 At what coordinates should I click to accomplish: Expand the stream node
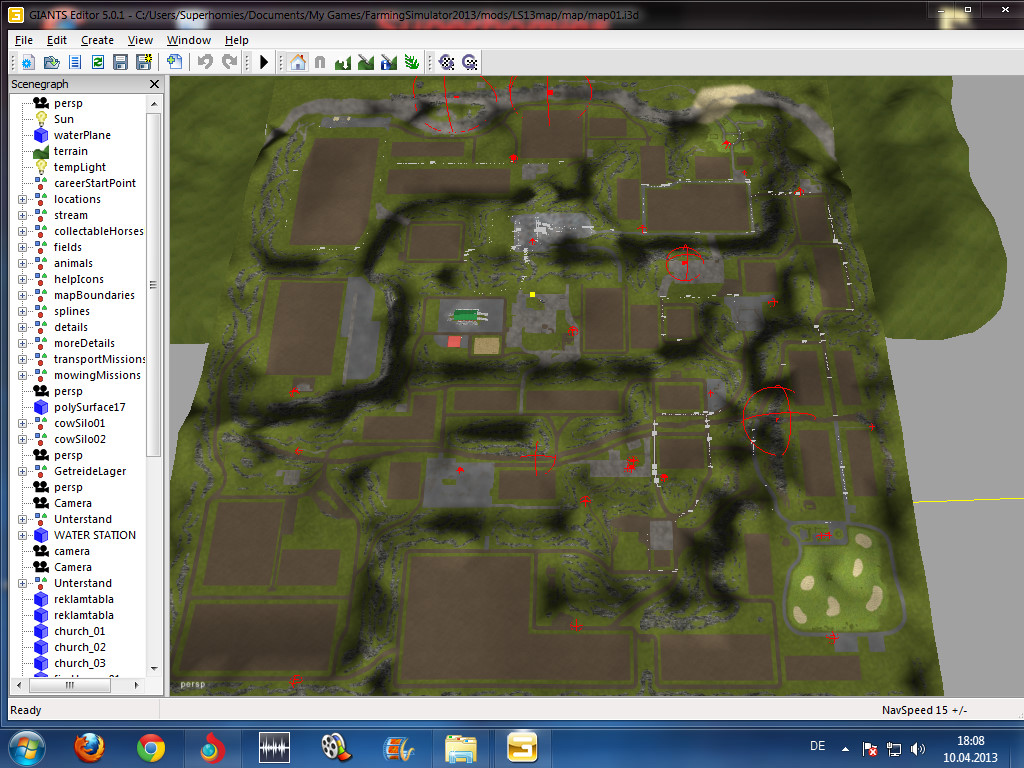(x=22, y=216)
